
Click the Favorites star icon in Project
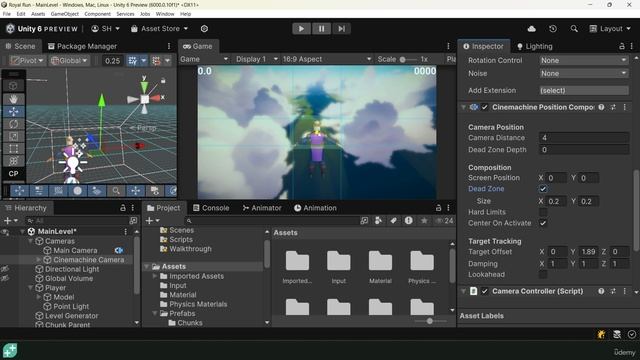[424, 220]
